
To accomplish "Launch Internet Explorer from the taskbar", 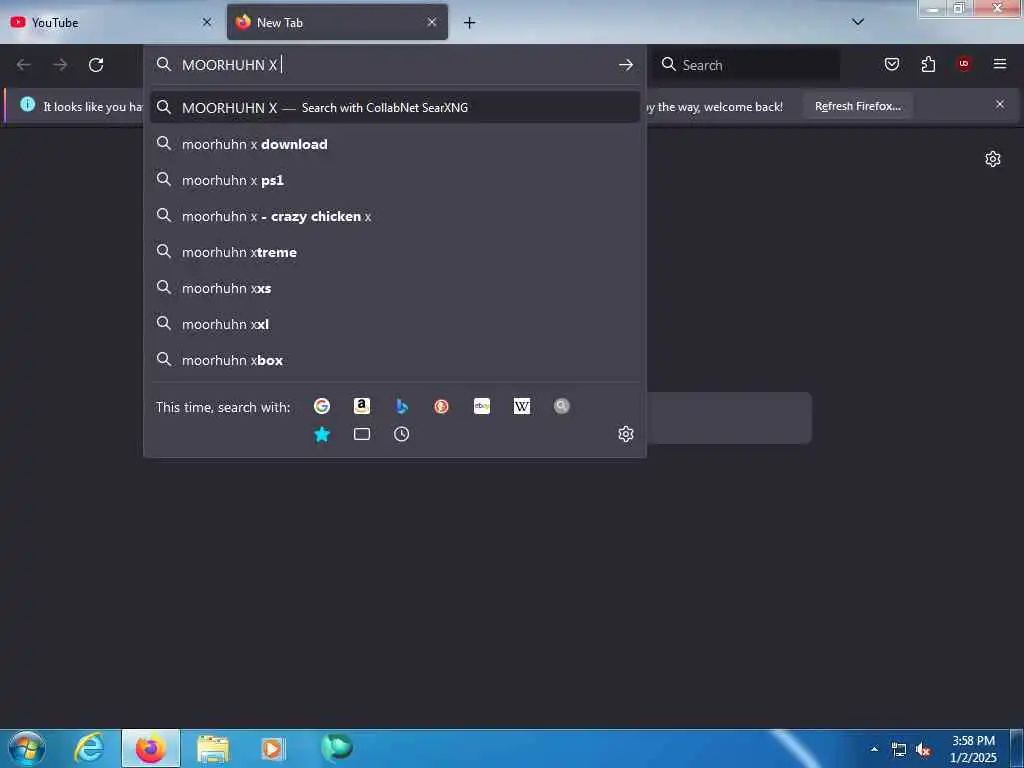I will pos(89,748).
